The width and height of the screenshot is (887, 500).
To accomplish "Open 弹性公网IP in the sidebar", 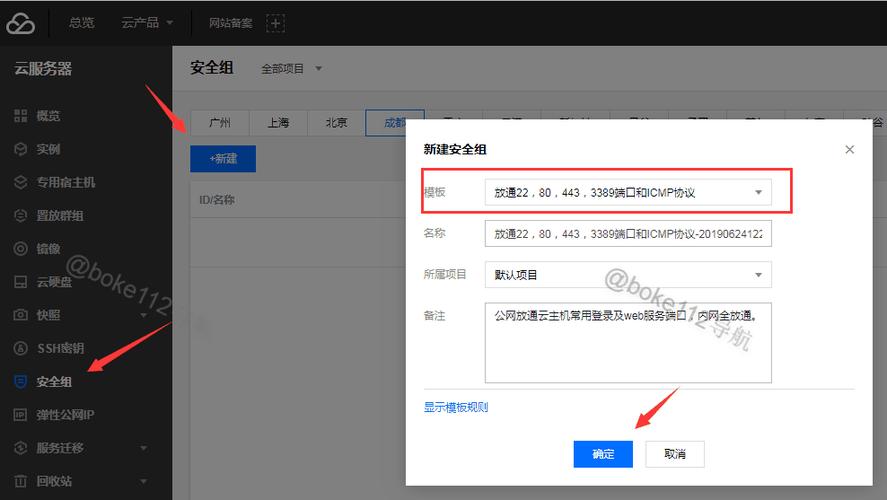I will click(x=66, y=415).
